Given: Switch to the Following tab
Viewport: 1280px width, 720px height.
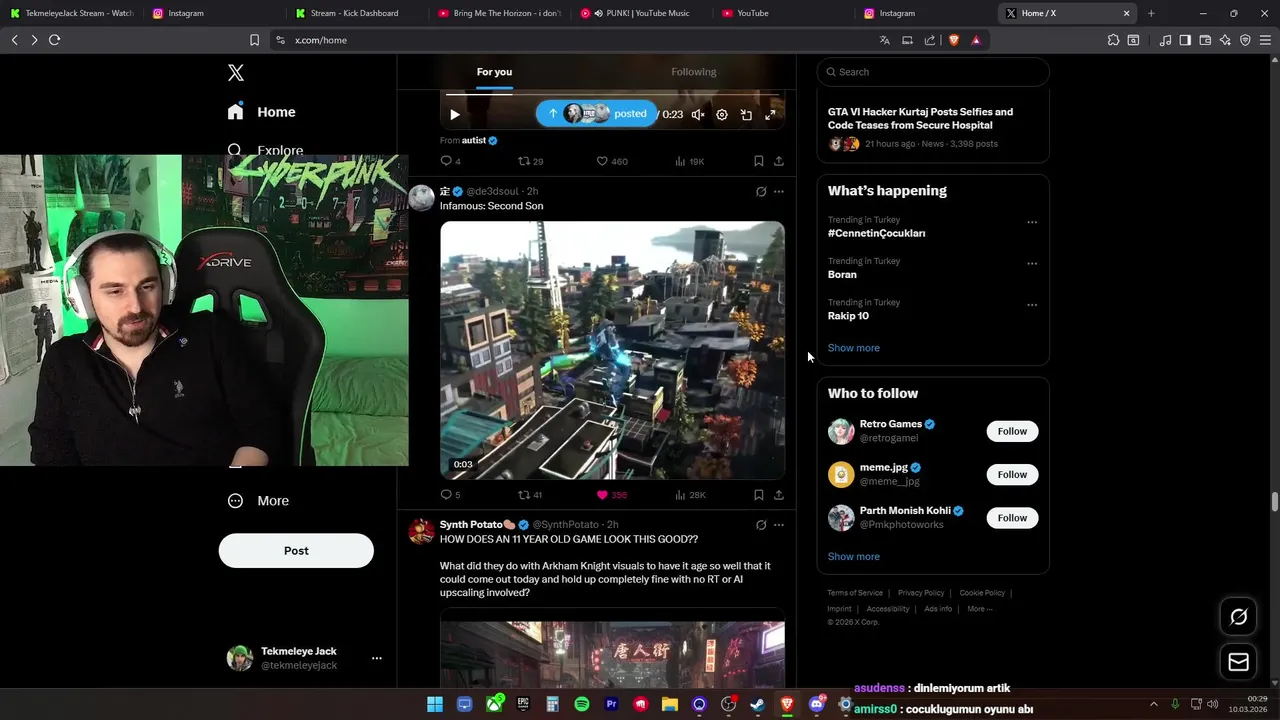Looking at the screenshot, I should coord(694,72).
